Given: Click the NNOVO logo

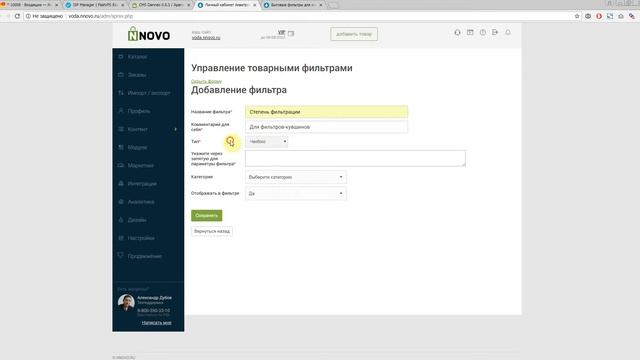Looking at the screenshot, I should pos(149,34).
